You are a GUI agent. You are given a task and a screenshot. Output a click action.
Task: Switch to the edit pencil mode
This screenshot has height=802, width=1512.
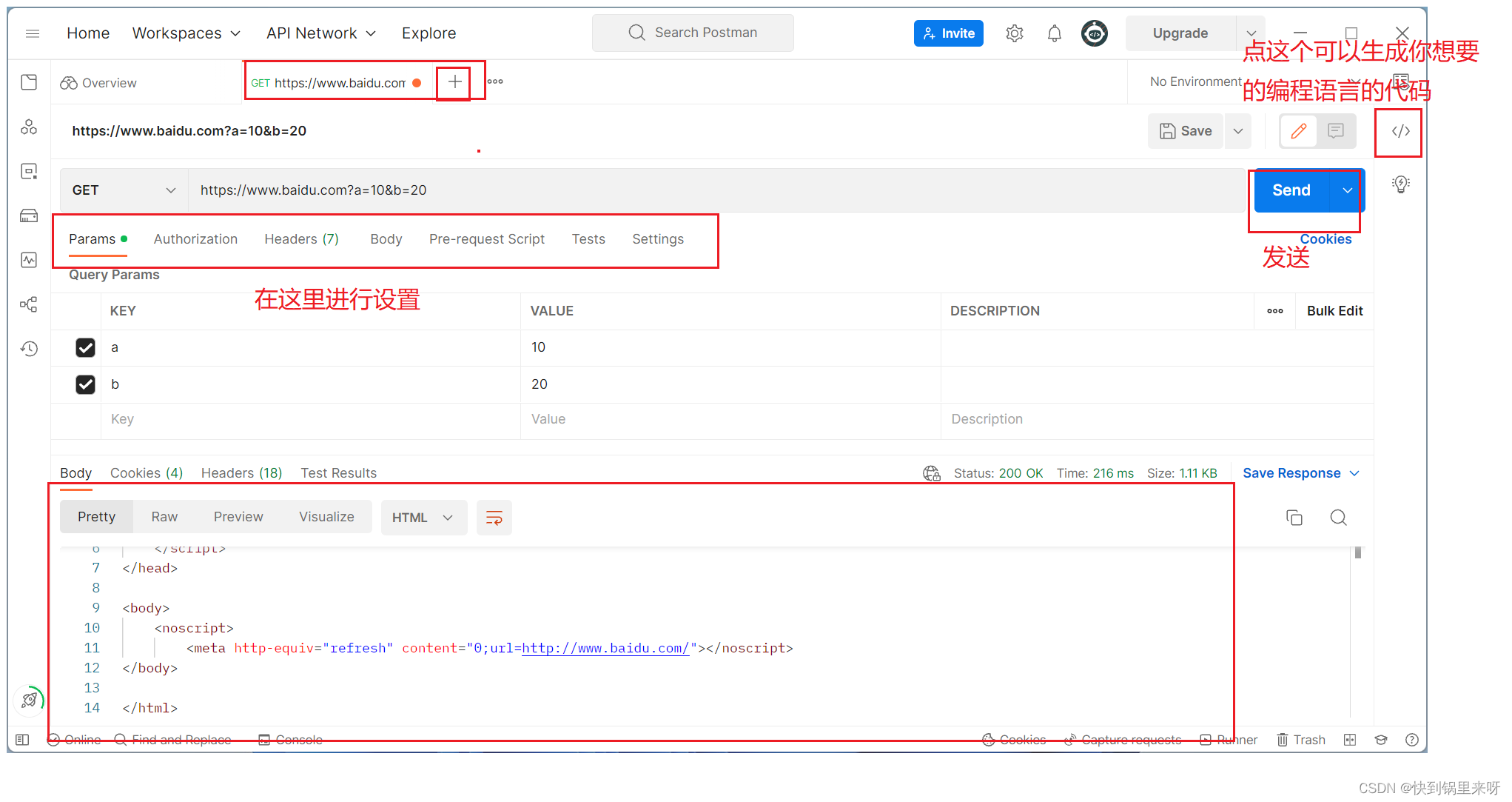(x=1299, y=131)
